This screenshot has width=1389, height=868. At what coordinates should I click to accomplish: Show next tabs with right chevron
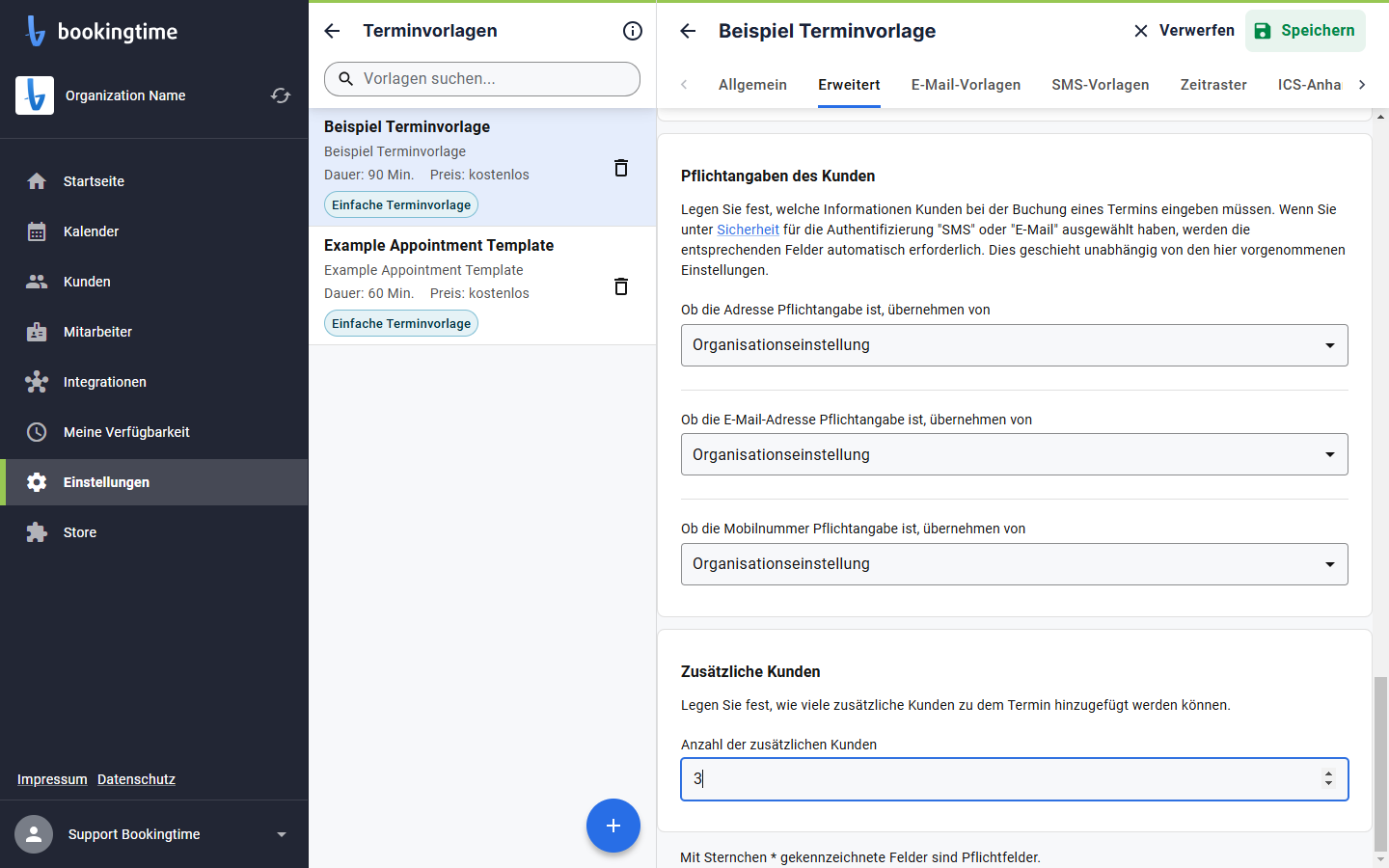coord(1362,85)
